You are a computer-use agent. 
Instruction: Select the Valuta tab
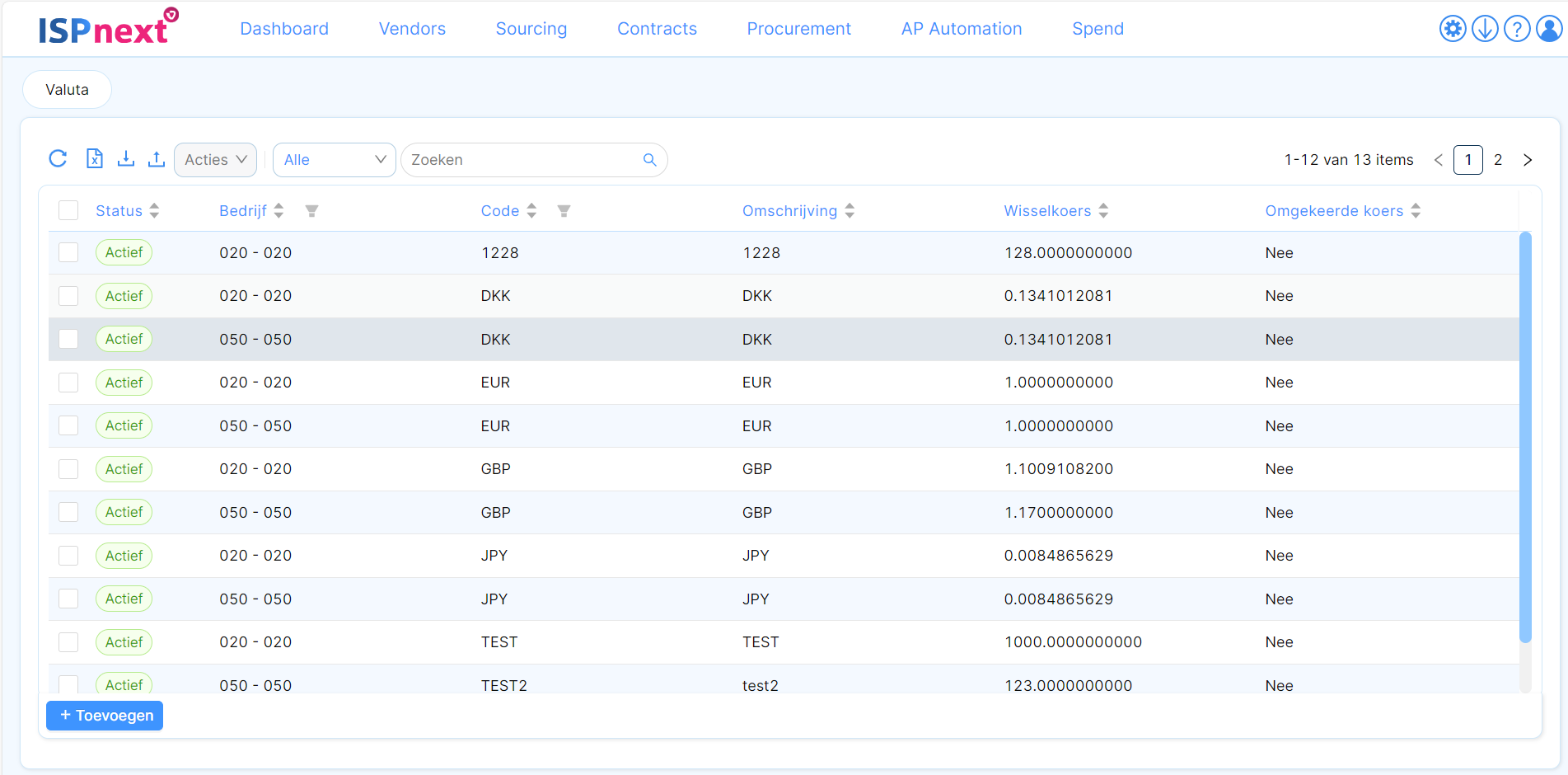67,89
